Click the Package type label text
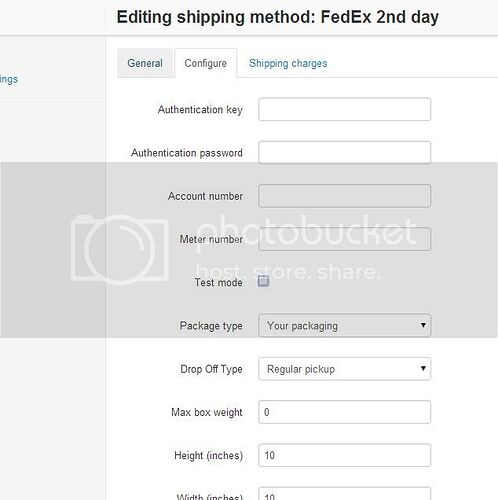Screen dimensions: 498x500 (211, 326)
